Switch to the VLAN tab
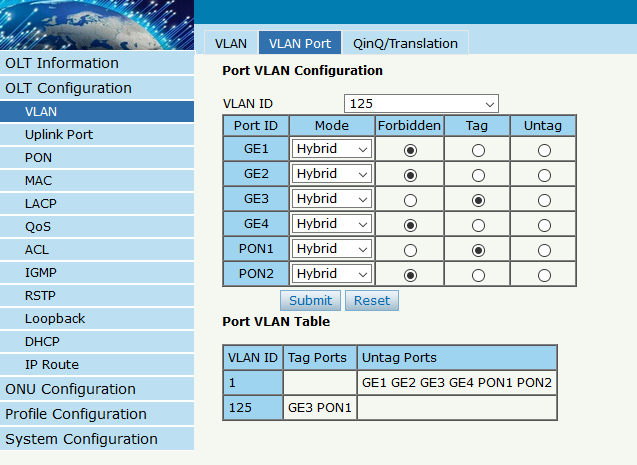This screenshot has width=637, height=465. pos(231,43)
